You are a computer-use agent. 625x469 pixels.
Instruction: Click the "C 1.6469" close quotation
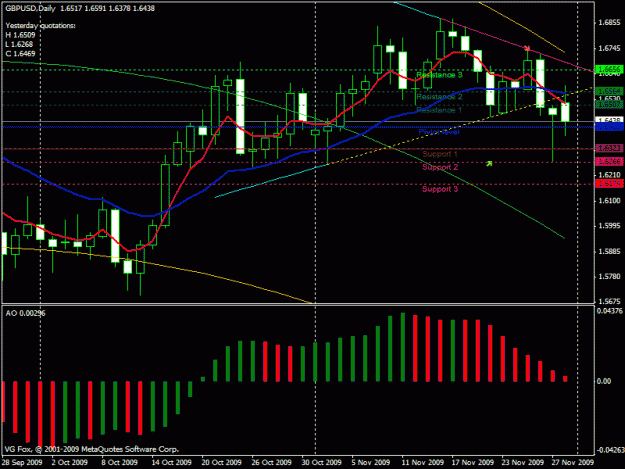pyautogui.click(x=20, y=54)
